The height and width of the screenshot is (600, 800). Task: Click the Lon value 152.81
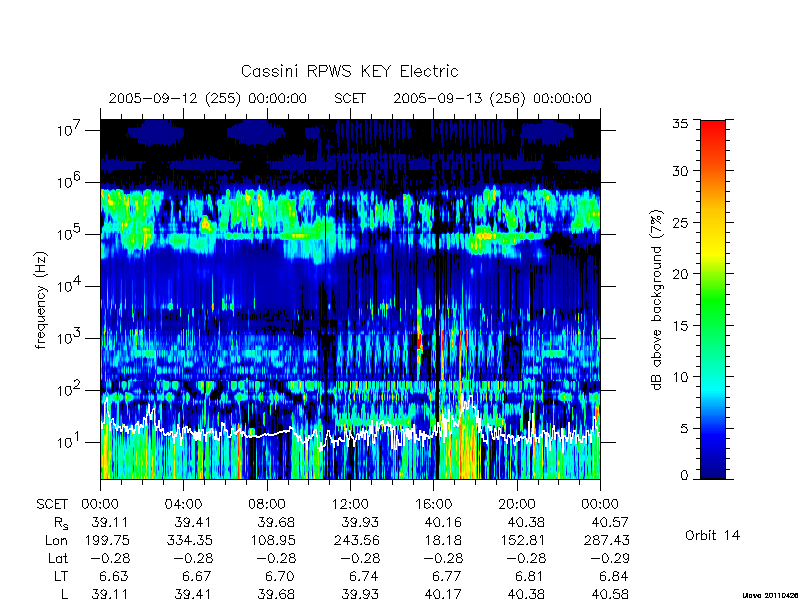point(524,540)
